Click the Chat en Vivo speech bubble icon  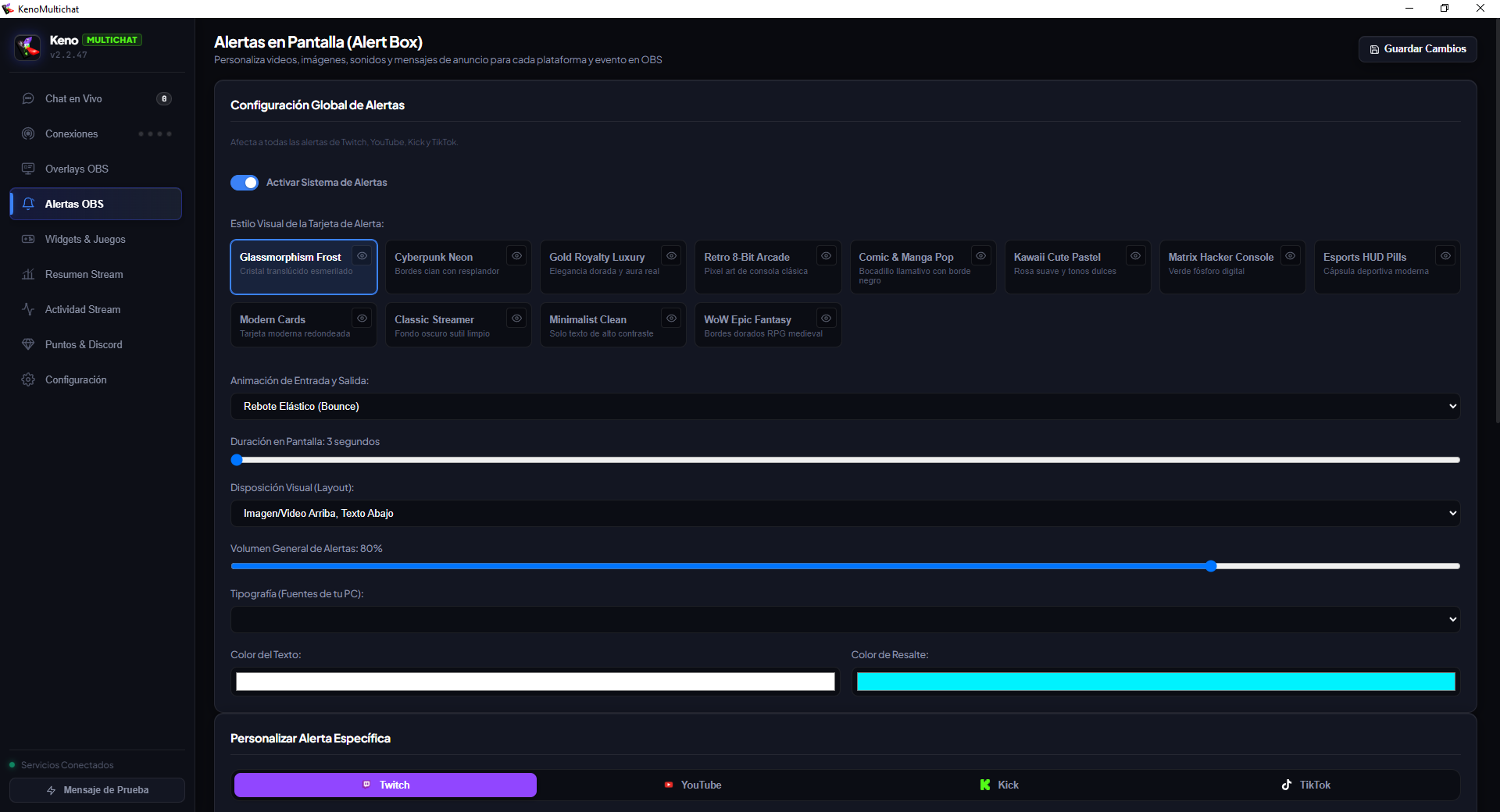[28, 98]
